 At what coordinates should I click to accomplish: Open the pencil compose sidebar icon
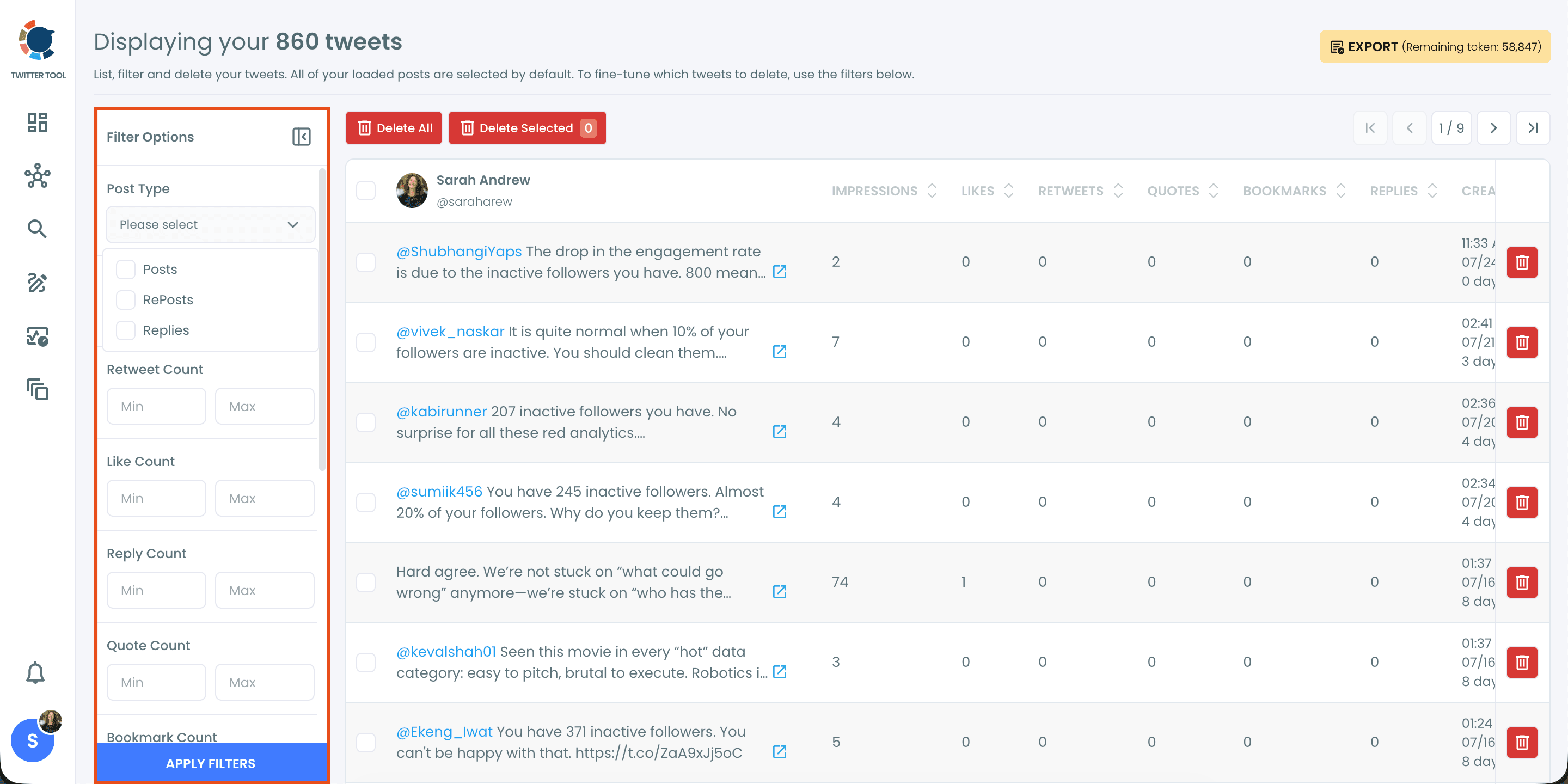(37, 283)
